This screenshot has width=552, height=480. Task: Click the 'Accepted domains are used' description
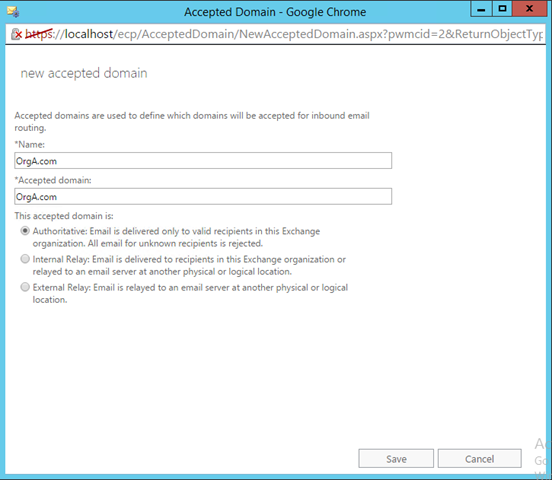192,121
